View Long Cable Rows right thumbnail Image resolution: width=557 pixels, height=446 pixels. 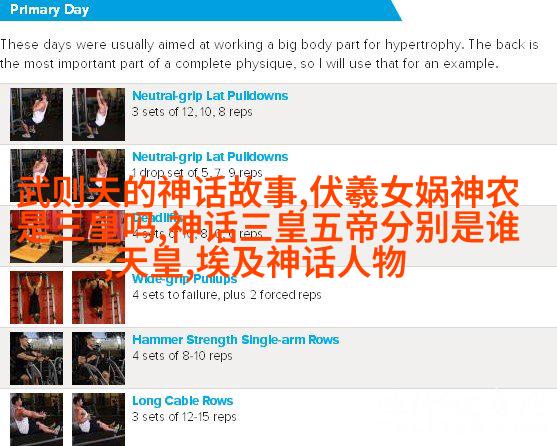point(98,419)
